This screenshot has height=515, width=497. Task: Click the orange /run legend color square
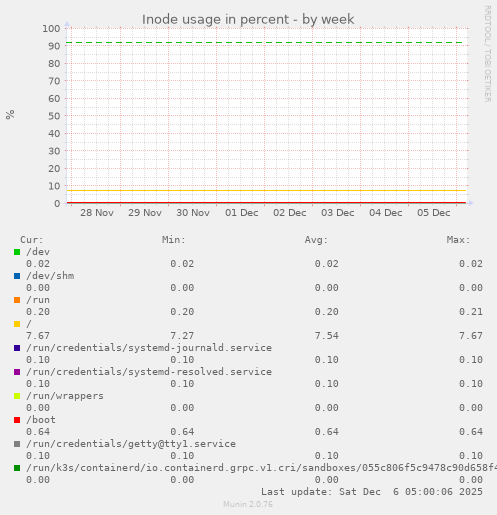(17, 300)
